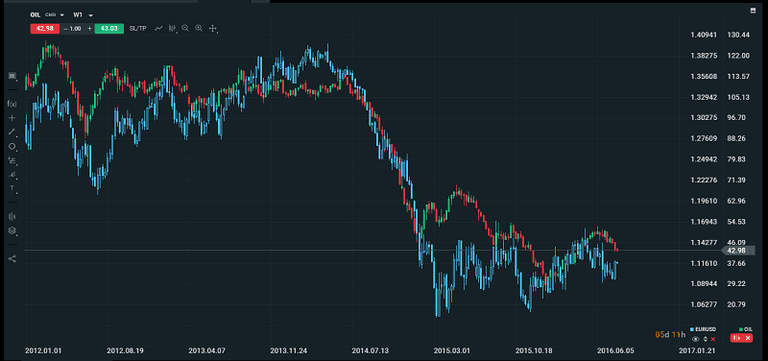Screen dimensions: 768x361
Task: Click the 130.44 price axis label
Action: pos(739,35)
